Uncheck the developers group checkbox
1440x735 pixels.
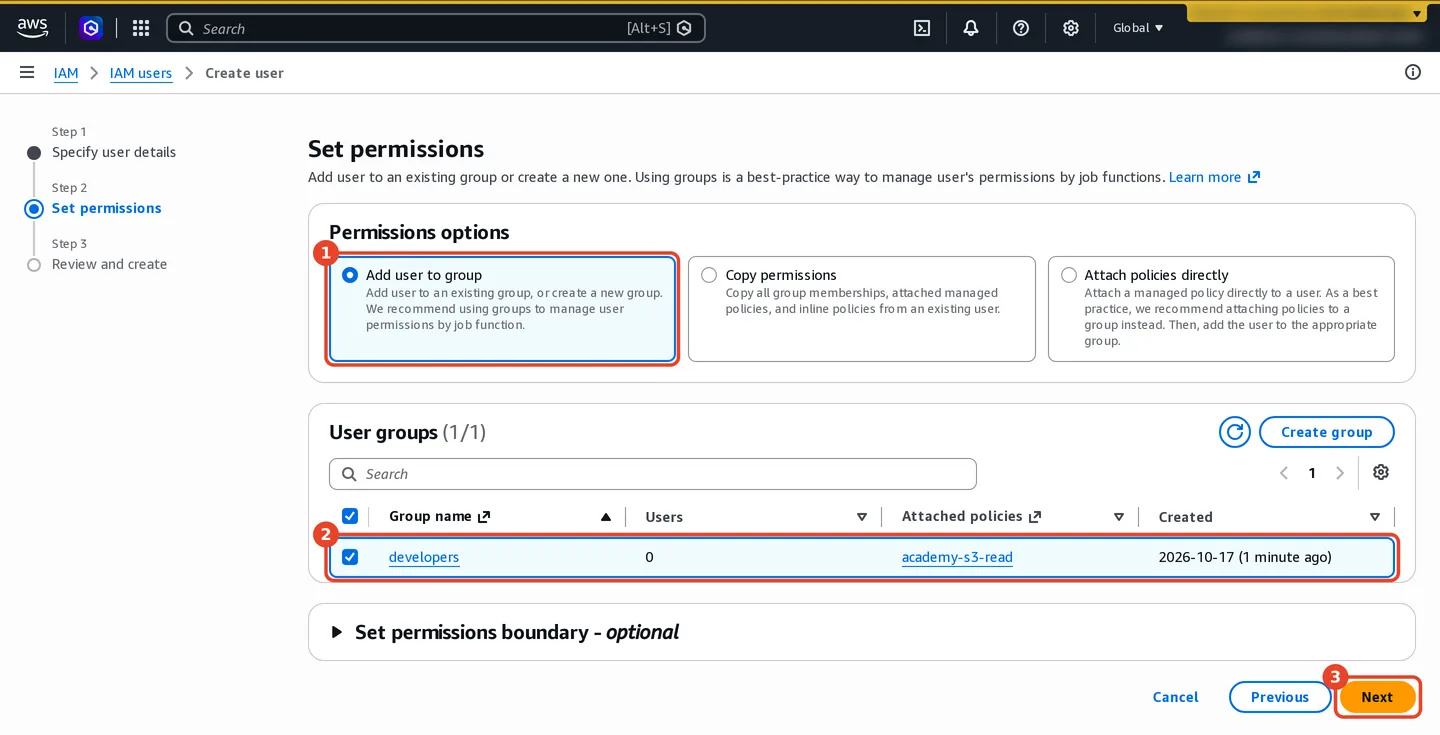point(350,557)
